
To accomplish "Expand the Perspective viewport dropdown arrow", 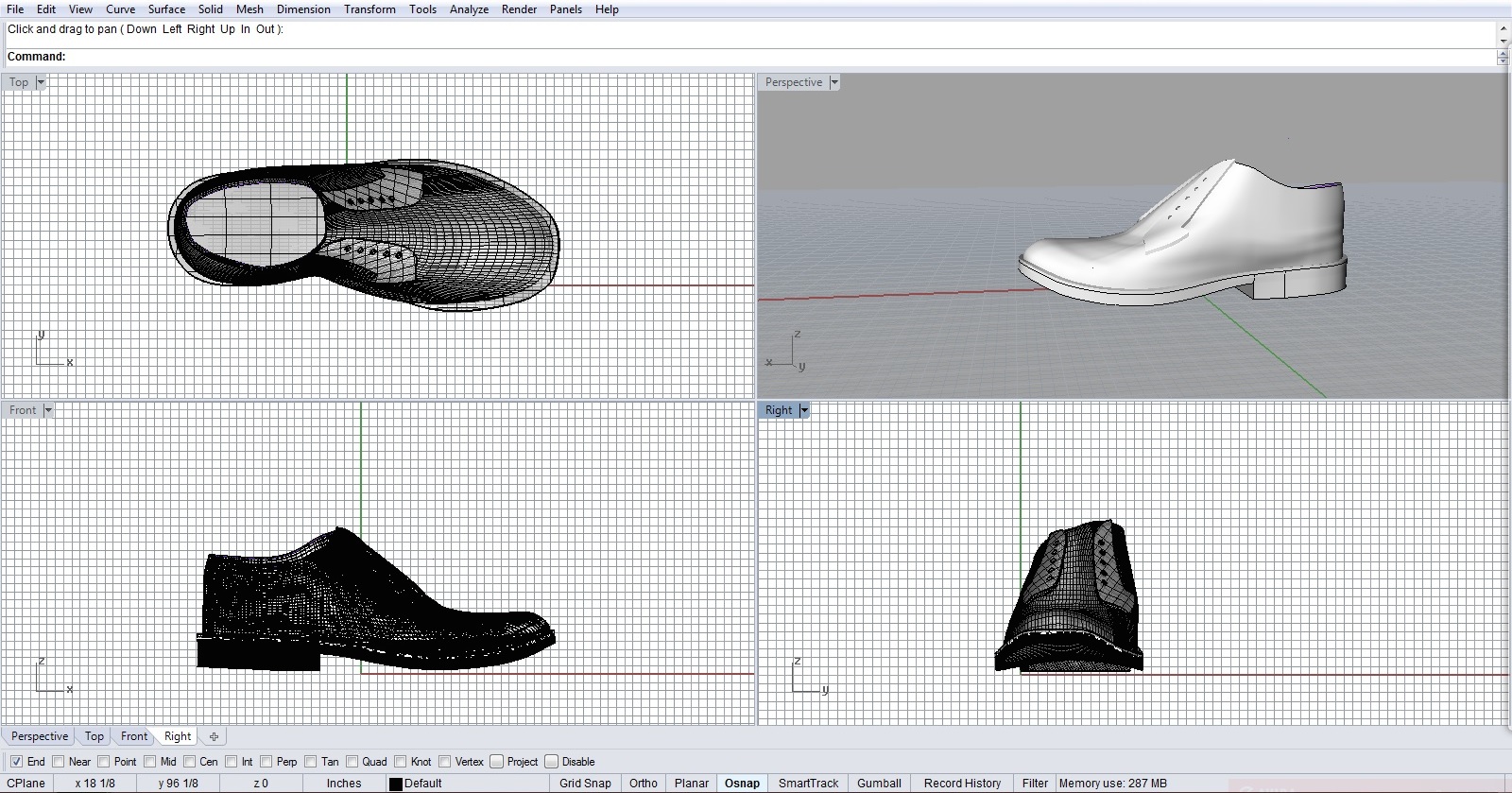I will click(x=834, y=82).
